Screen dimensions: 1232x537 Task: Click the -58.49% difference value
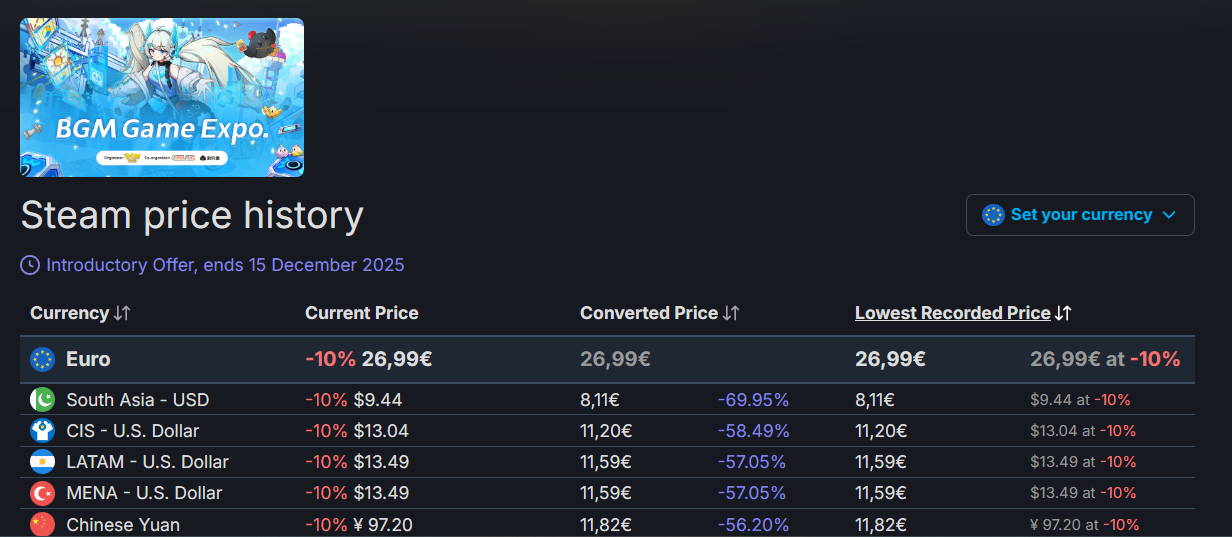point(753,431)
